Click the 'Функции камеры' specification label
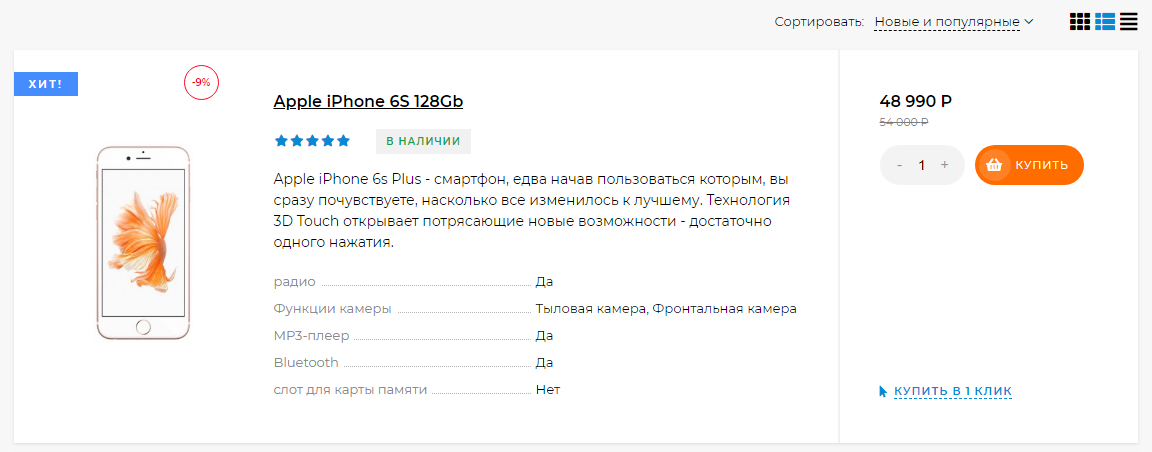 (332, 309)
